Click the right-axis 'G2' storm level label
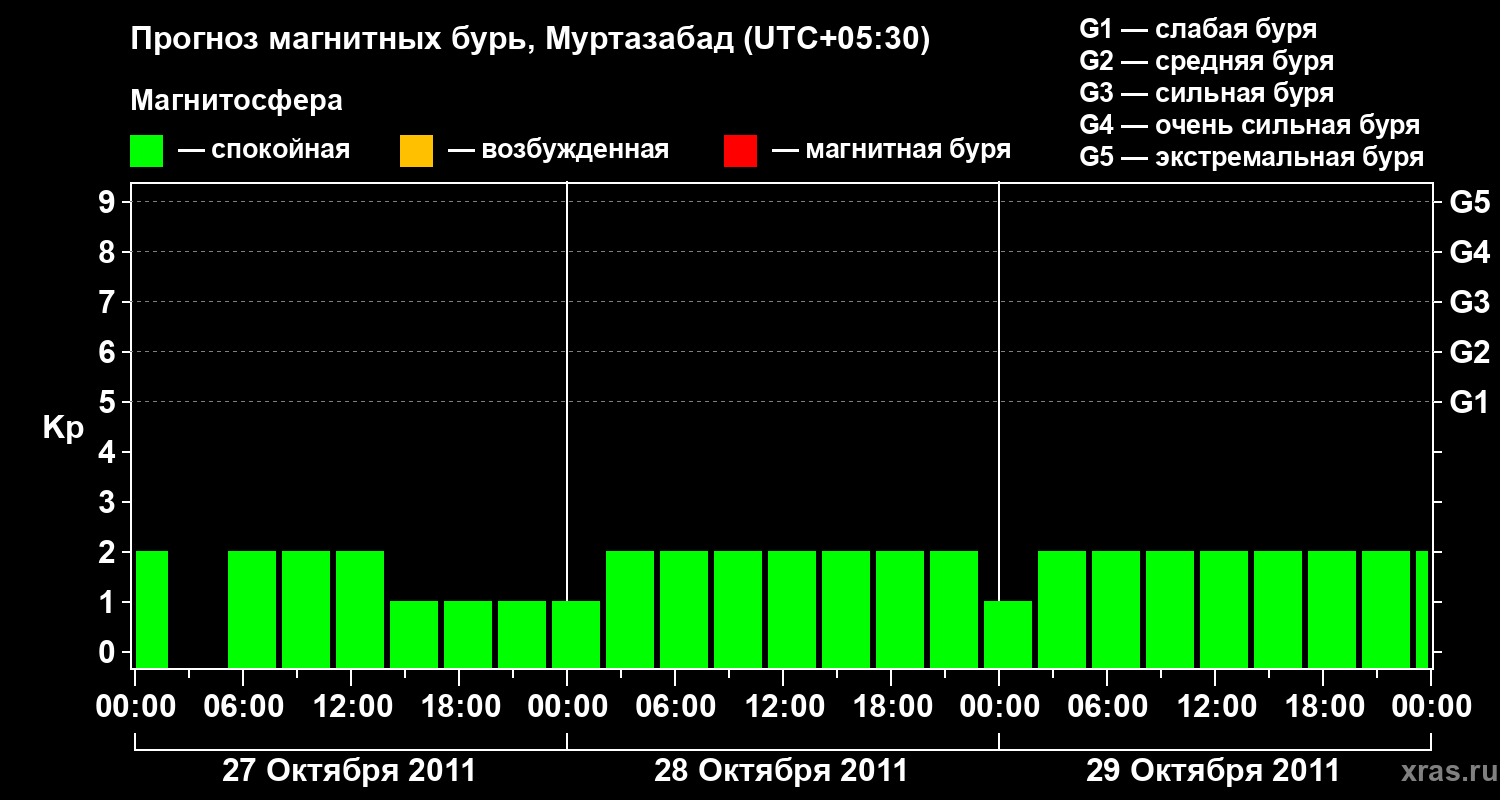The width and height of the screenshot is (1500, 800). pyautogui.click(x=1470, y=352)
